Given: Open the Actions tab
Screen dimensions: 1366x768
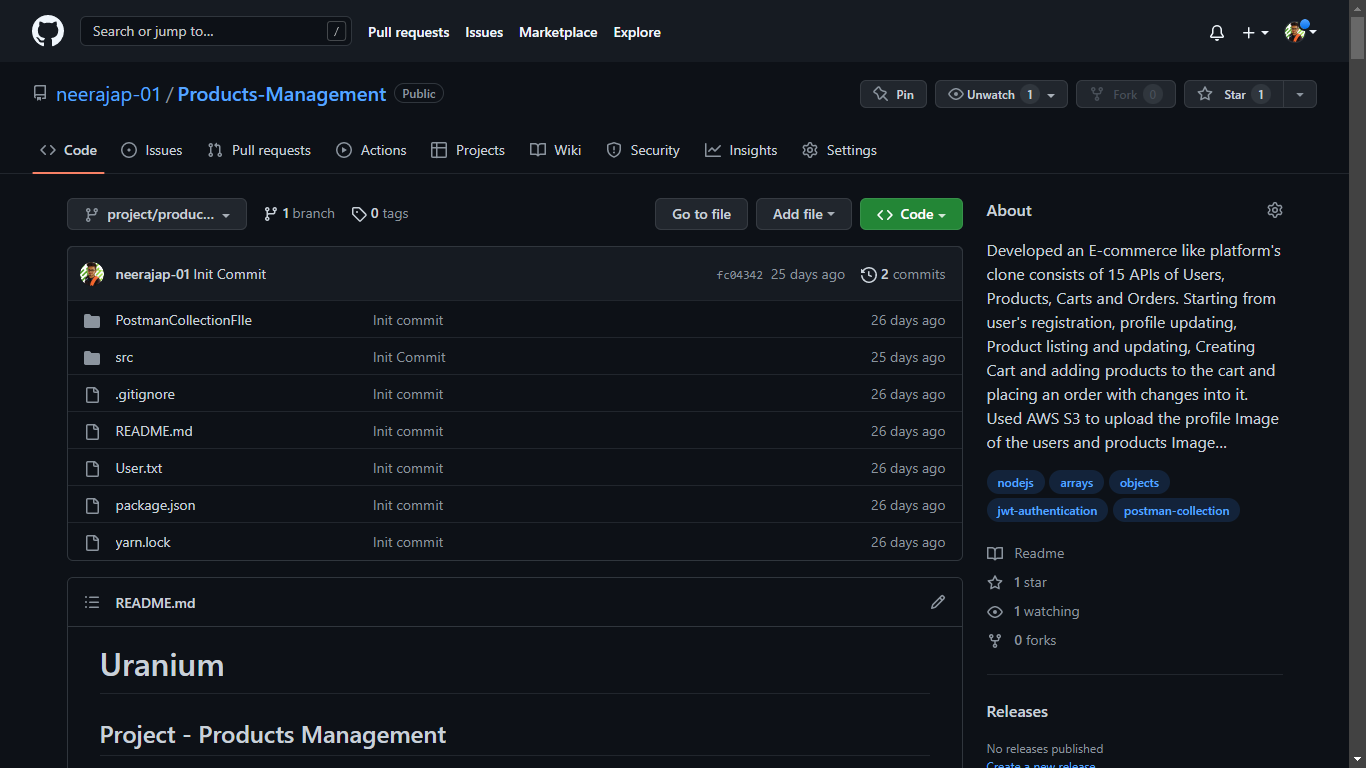Looking at the screenshot, I should (371, 150).
